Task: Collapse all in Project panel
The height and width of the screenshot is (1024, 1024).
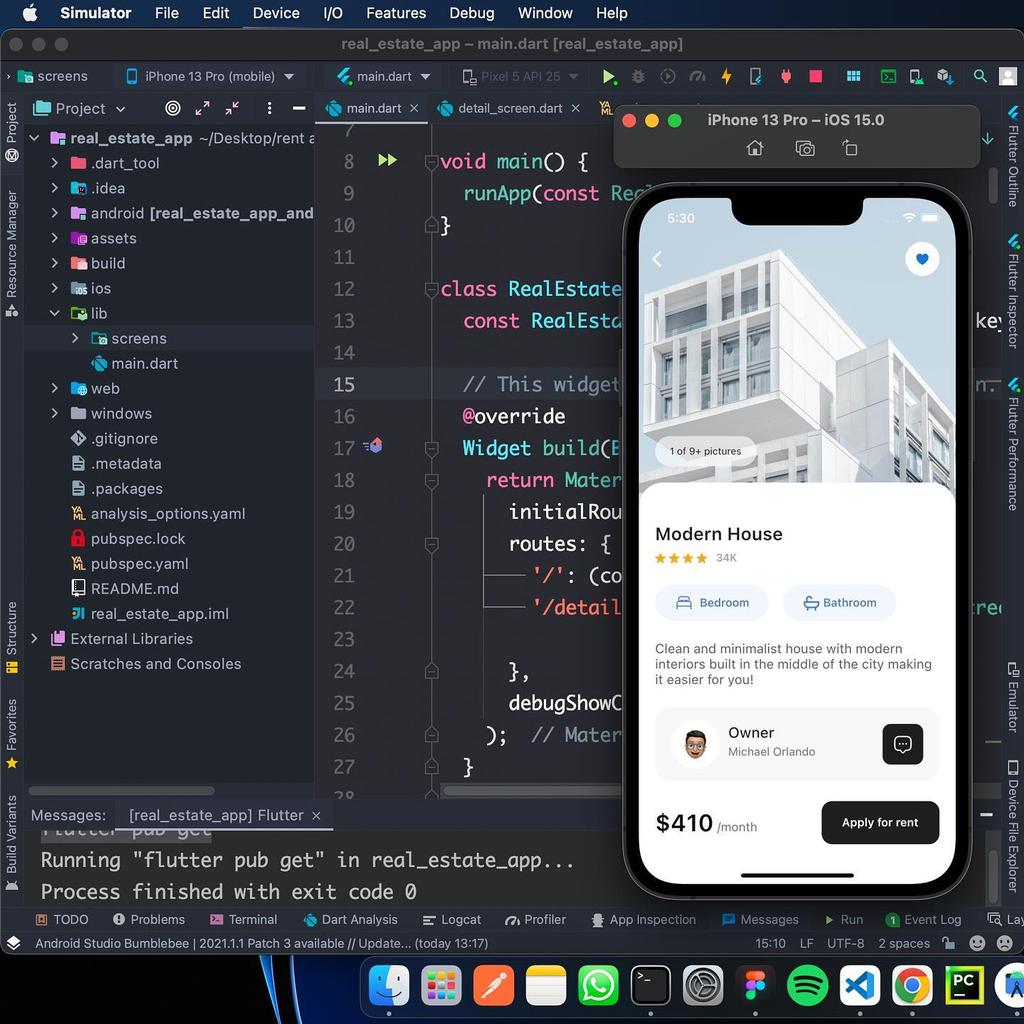Action: tap(232, 108)
